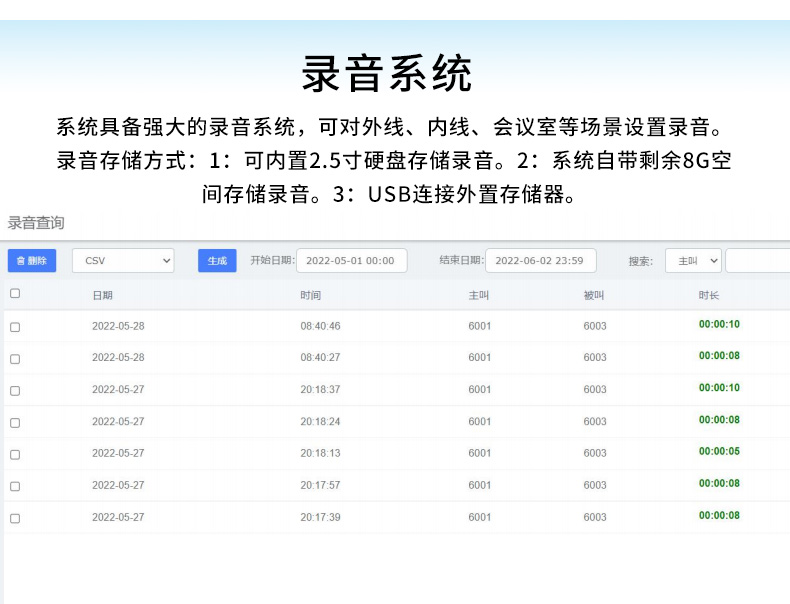
Task: Open the CSV export format dropdown
Action: click(x=122, y=260)
